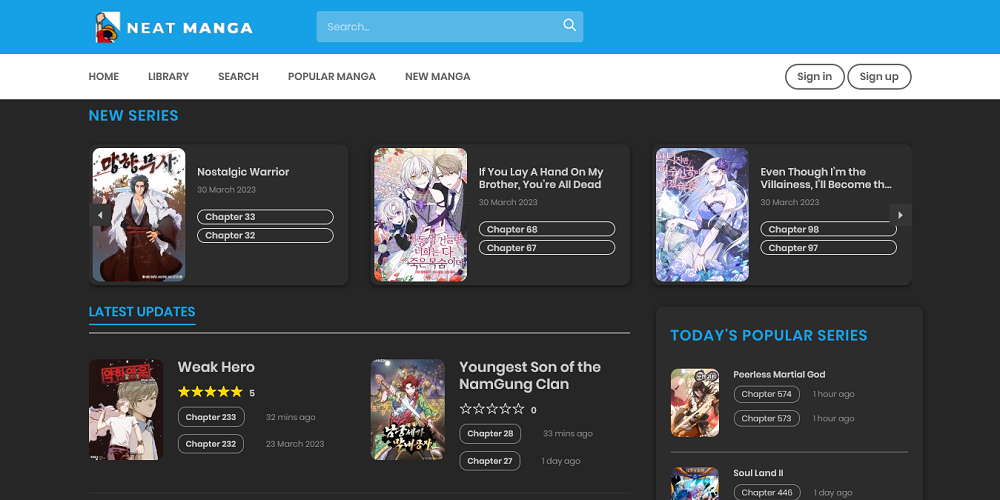Rate Youngest Son of the NamGung Clan stars
This screenshot has height=500, width=1000.
tap(492, 409)
